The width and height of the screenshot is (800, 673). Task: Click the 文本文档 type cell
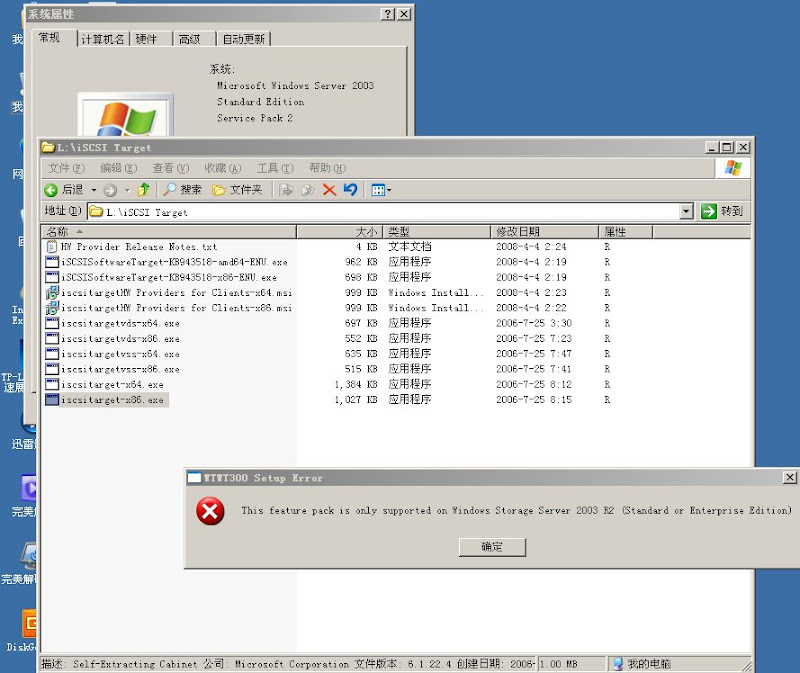coord(410,247)
